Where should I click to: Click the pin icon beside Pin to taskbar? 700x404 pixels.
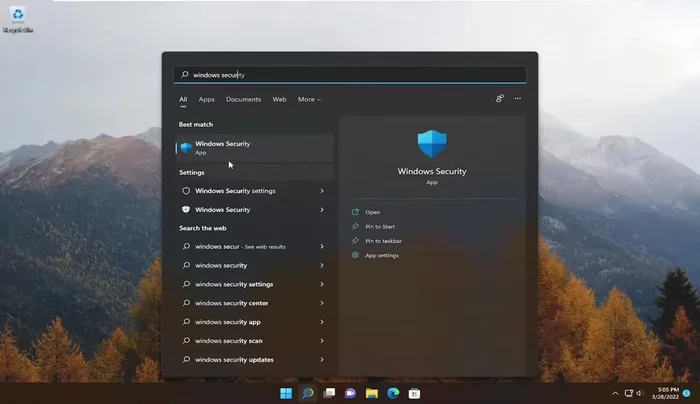pyautogui.click(x=355, y=241)
